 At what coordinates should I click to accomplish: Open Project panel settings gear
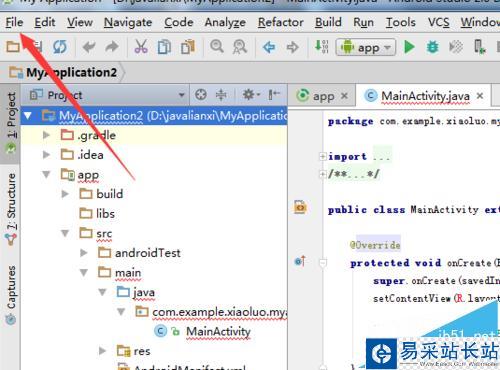[x=251, y=95]
